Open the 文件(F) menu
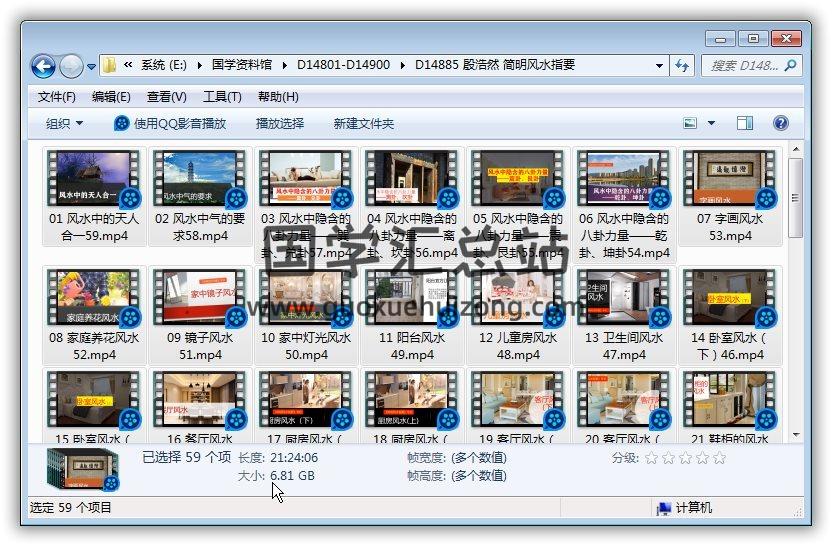Viewport: 832px width, 546px height. [57, 97]
